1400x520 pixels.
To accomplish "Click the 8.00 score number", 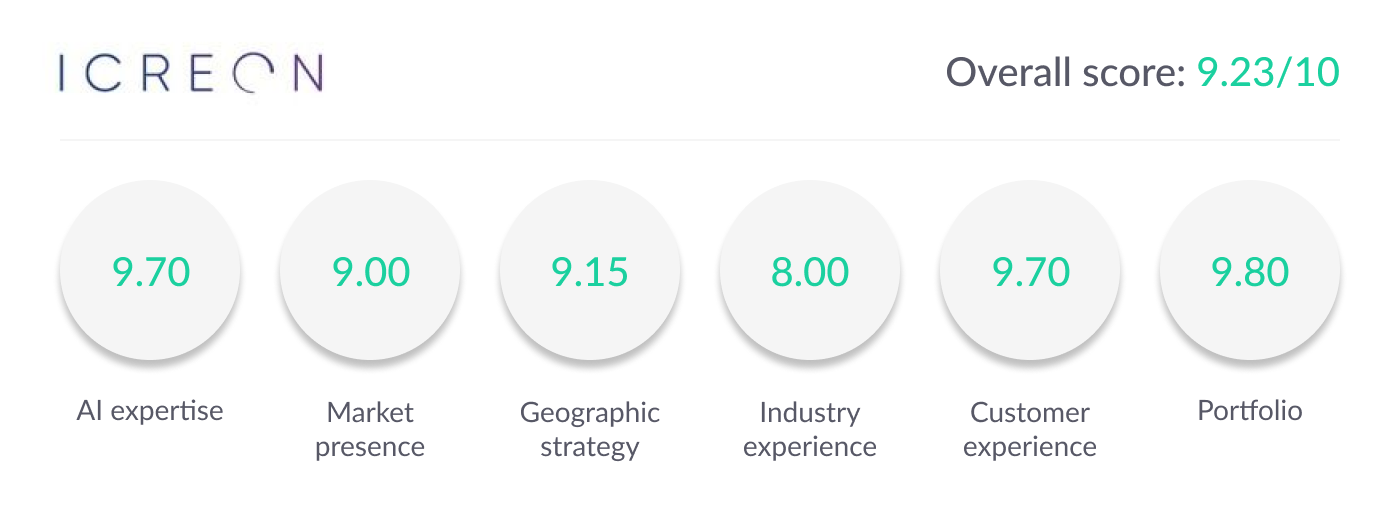I will (x=810, y=272).
